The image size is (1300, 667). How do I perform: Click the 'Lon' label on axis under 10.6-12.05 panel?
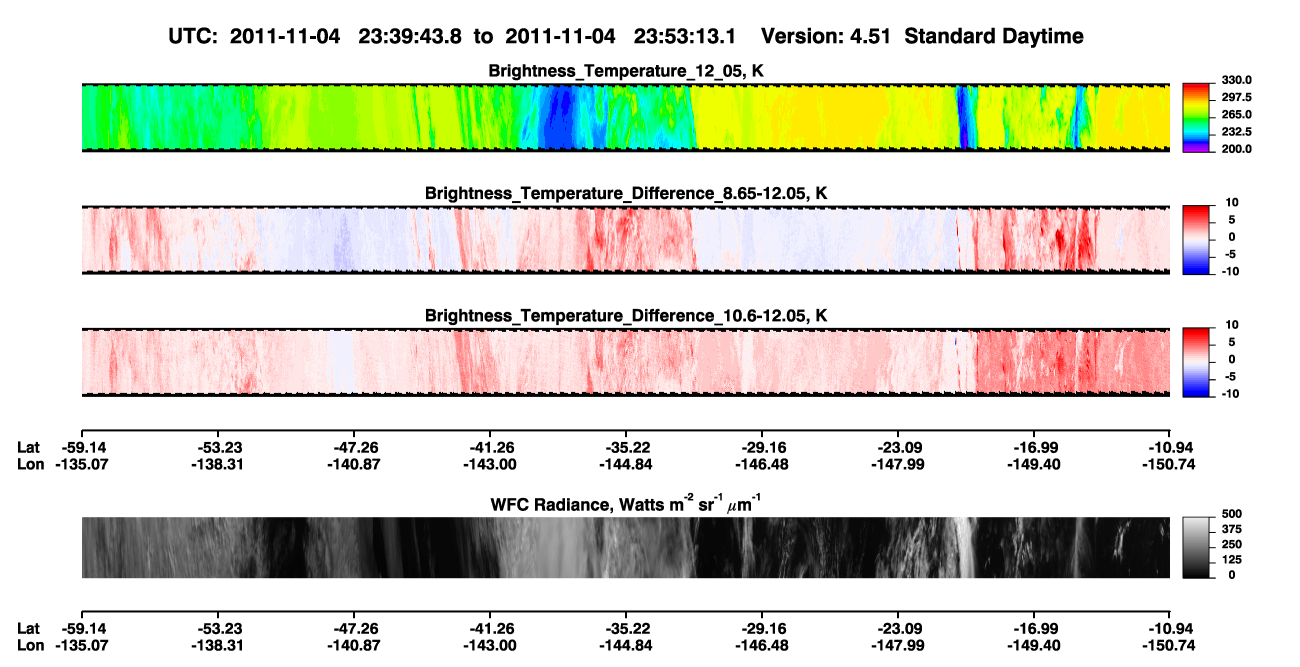(30, 464)
